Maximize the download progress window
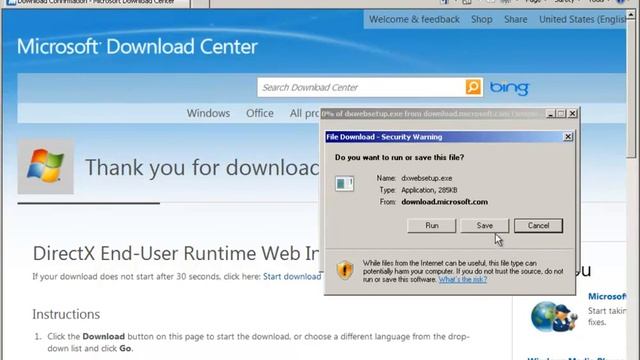 click(x=561, y=113)
